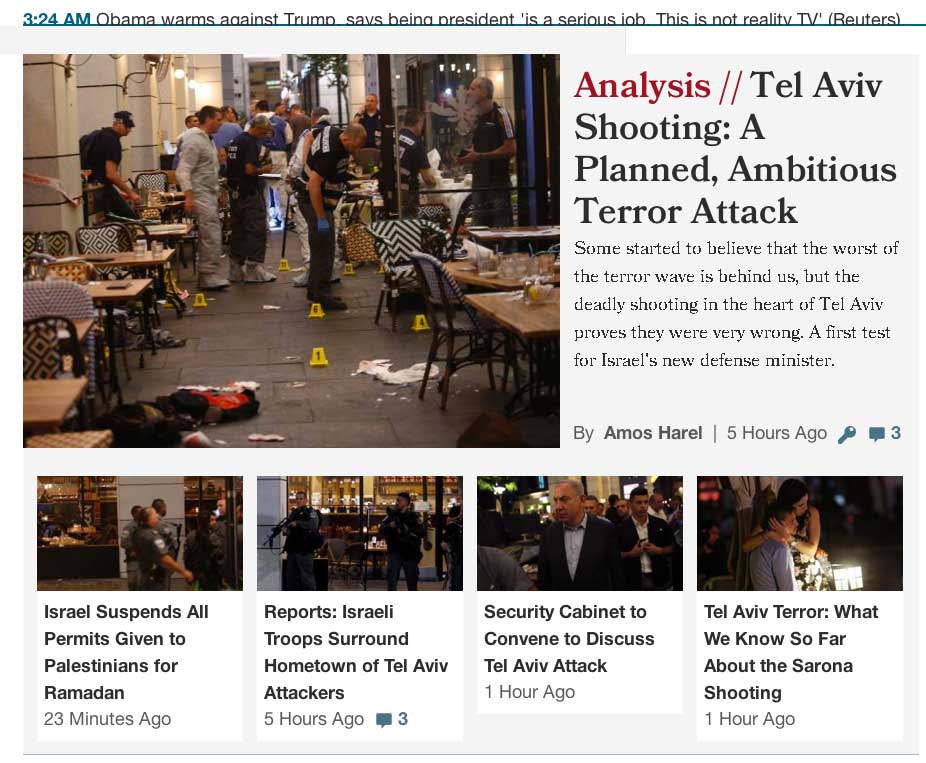
Task: Open comment bubble under Israeli Troops story
Action: (384, 719)
